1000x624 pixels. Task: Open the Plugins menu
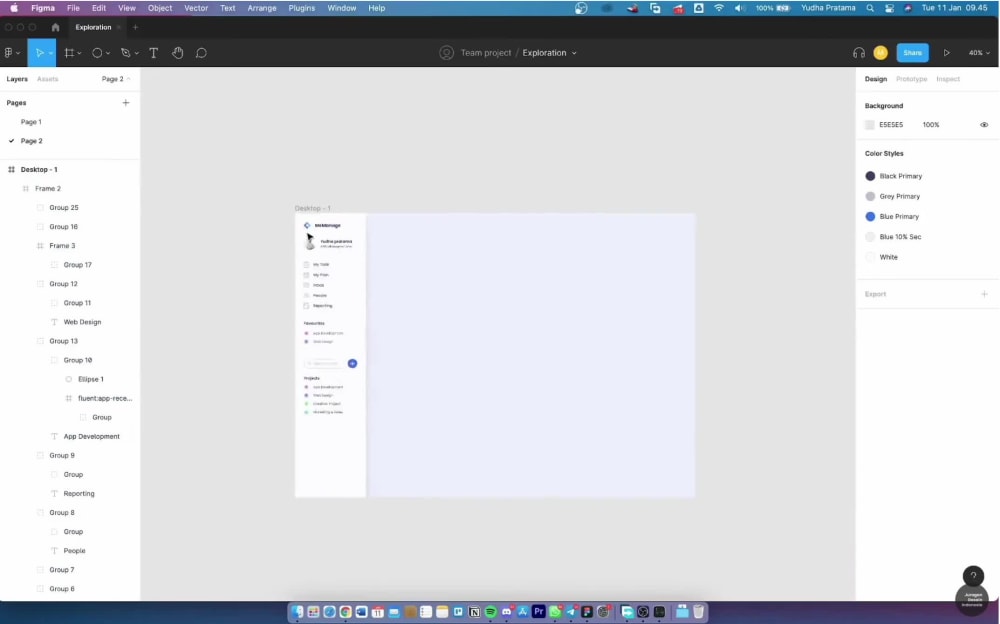point(302,8)
